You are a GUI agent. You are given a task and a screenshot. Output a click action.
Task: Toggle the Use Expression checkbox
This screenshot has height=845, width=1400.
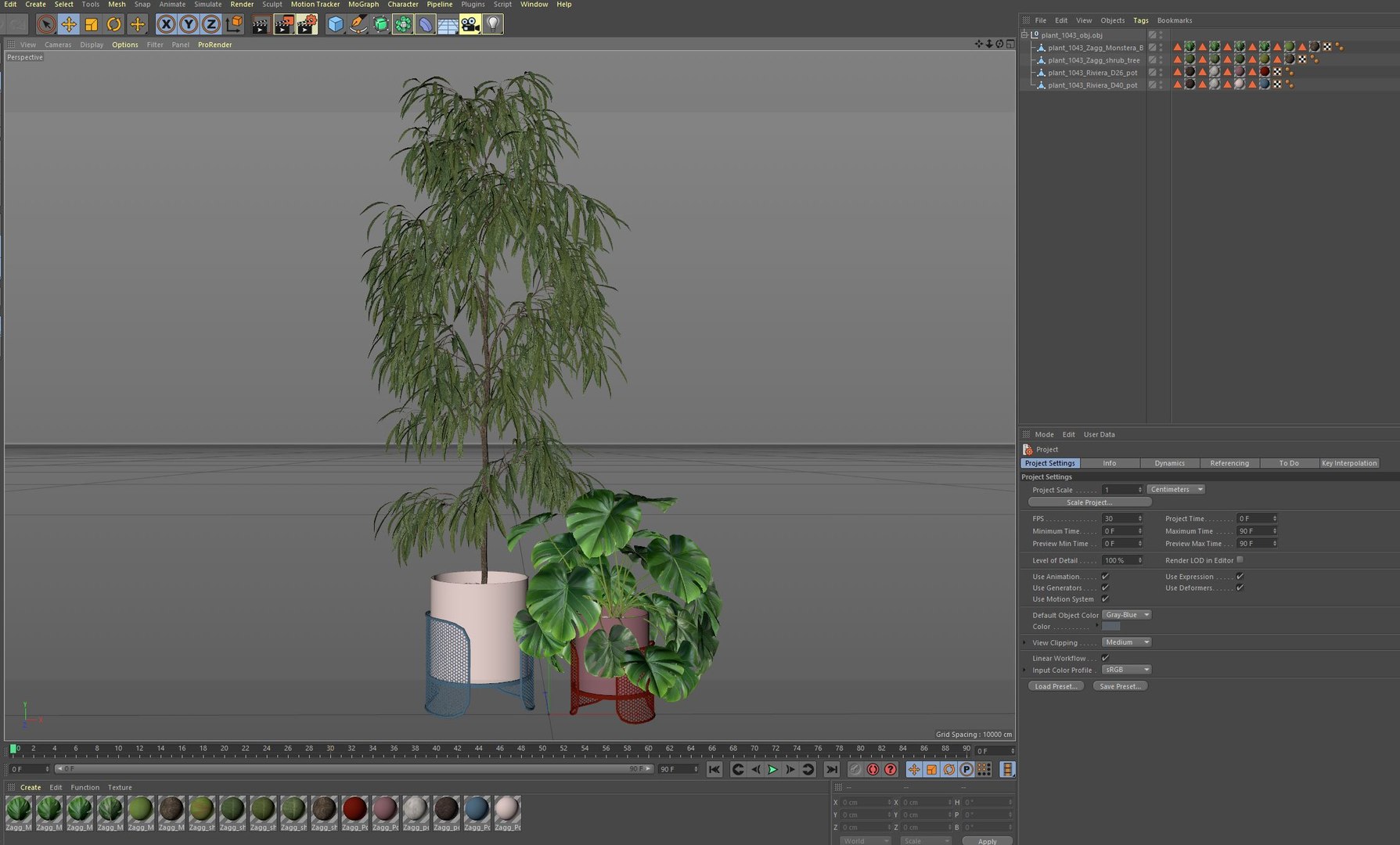point(1240,577)
